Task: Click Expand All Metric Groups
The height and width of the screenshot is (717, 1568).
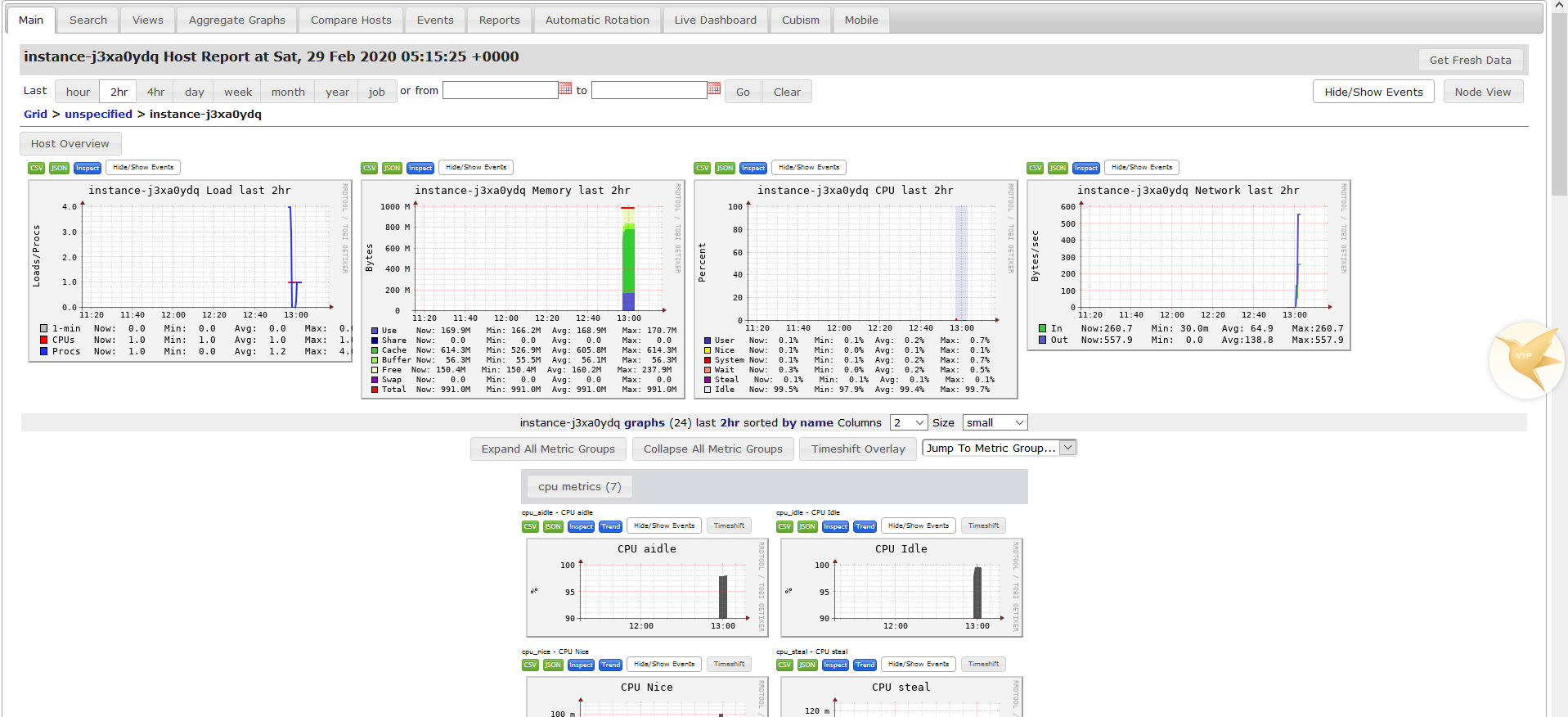Action: [548, 449]
